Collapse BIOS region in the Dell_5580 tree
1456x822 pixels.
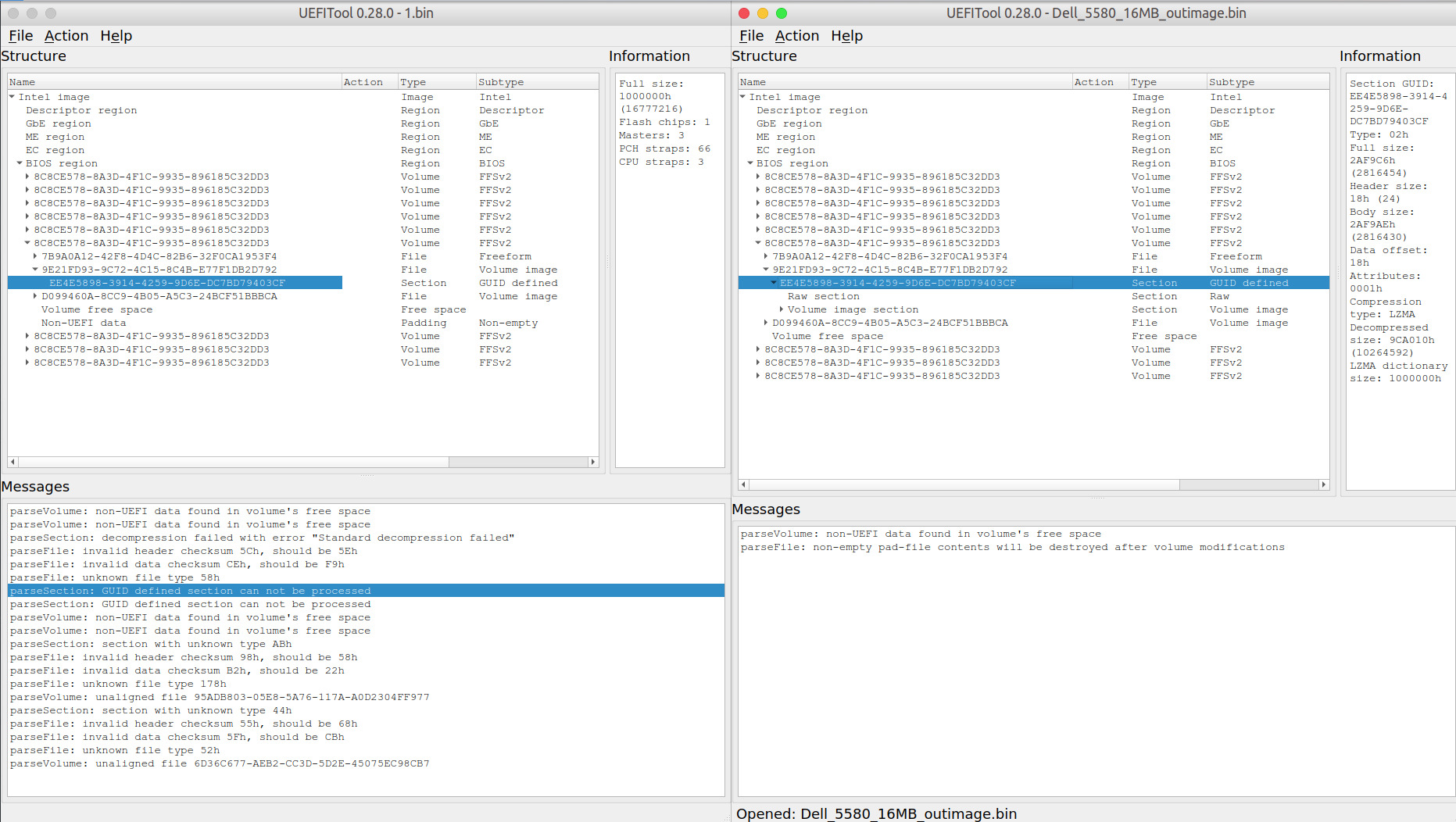coord(750,163)
